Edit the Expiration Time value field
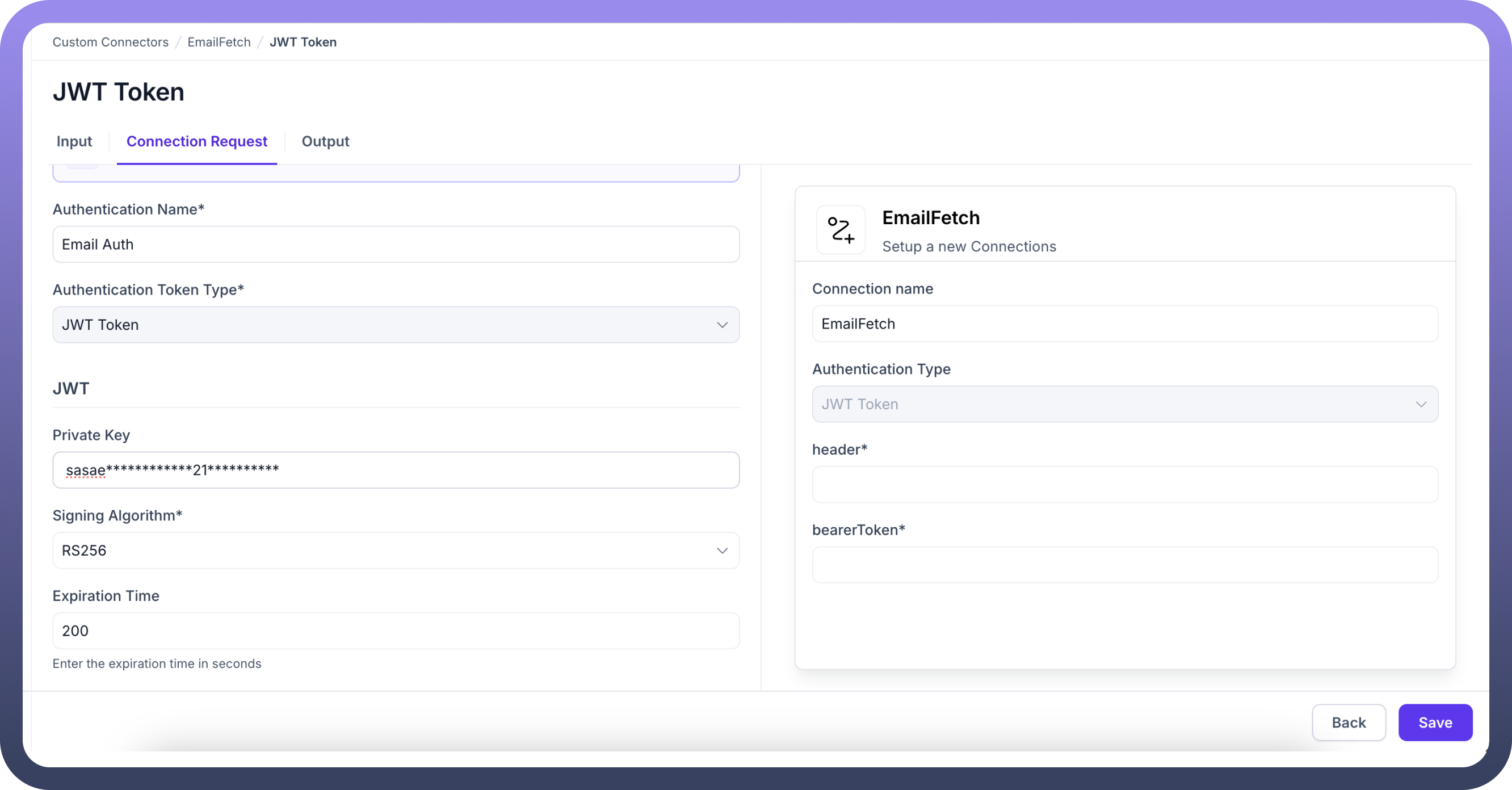 [x=395, y=631]
